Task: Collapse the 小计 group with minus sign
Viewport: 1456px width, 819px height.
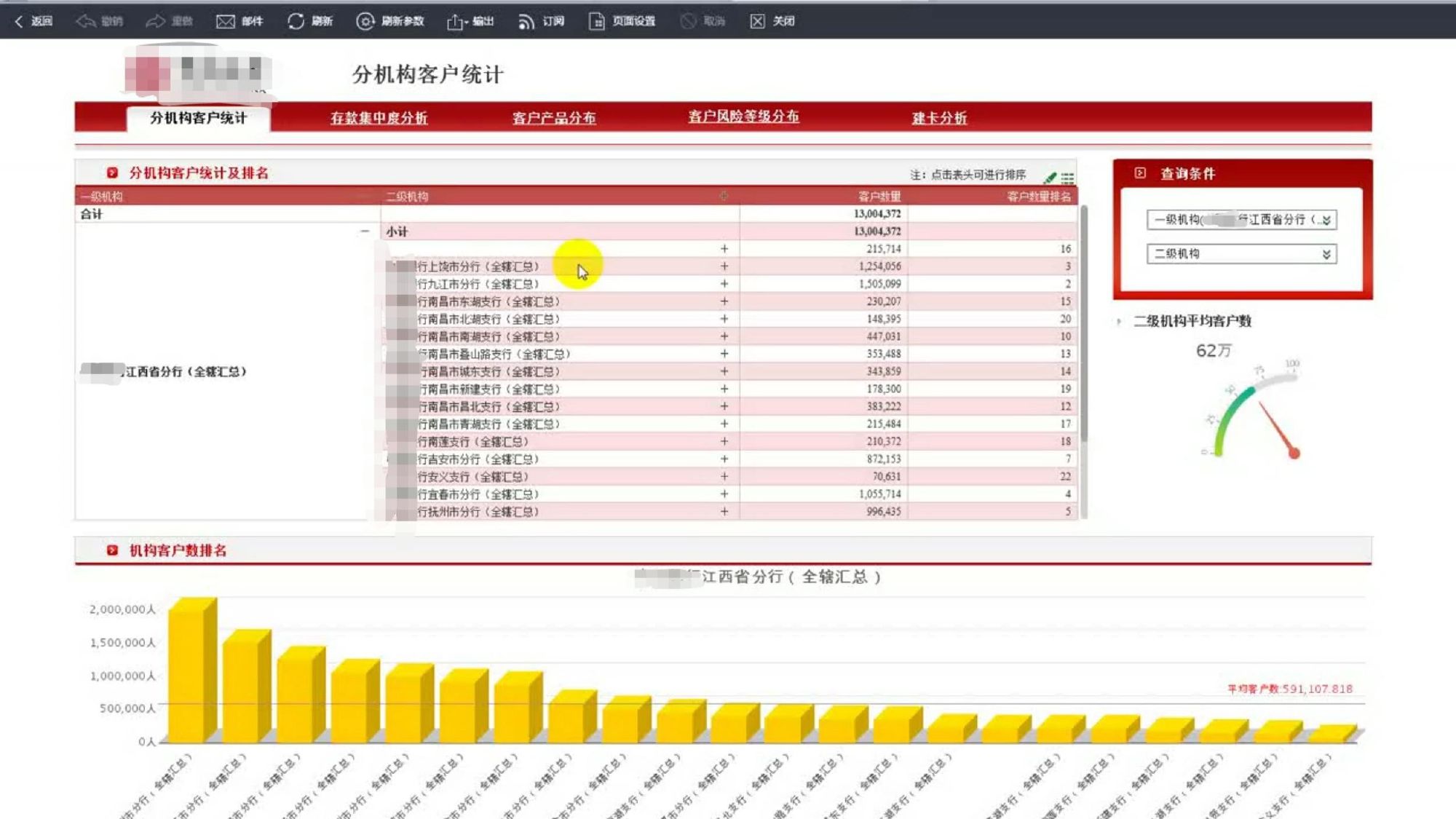Action: coord(365,232)
